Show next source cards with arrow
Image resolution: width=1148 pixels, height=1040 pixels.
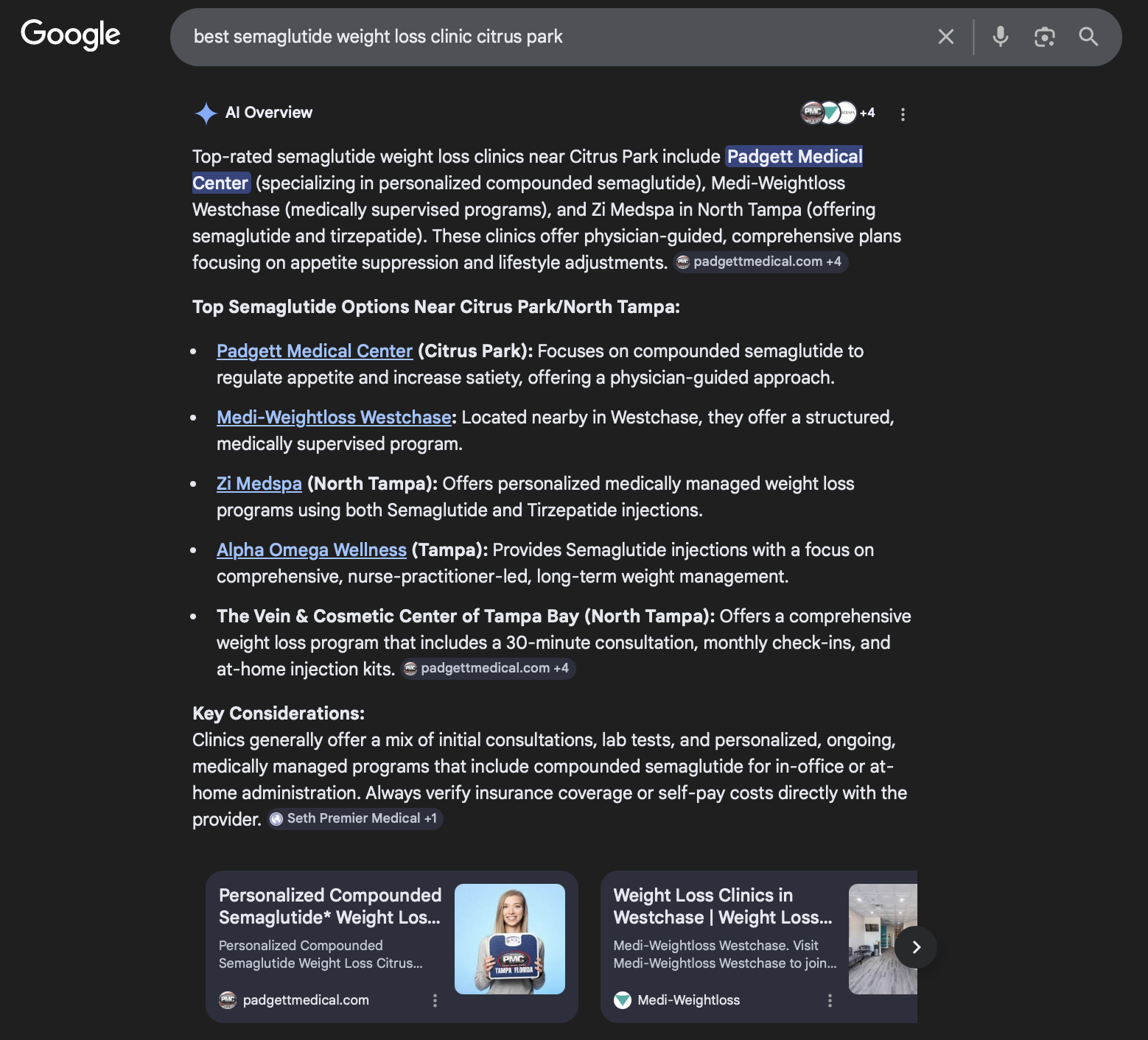click(917, 947)
